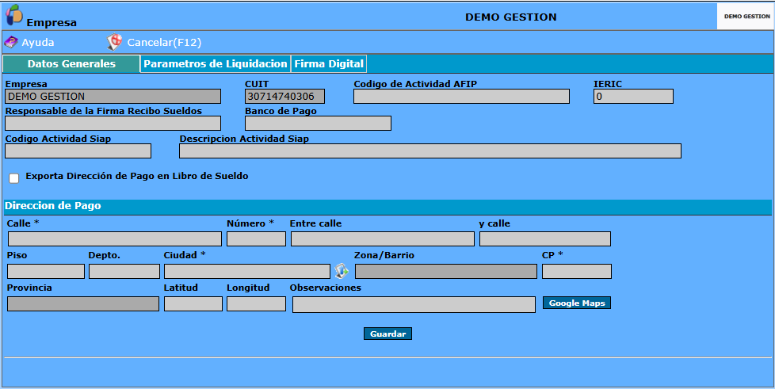Screen dimensions: 775x389
Task: Click the Longitud input field
Action: click(256, 304)
